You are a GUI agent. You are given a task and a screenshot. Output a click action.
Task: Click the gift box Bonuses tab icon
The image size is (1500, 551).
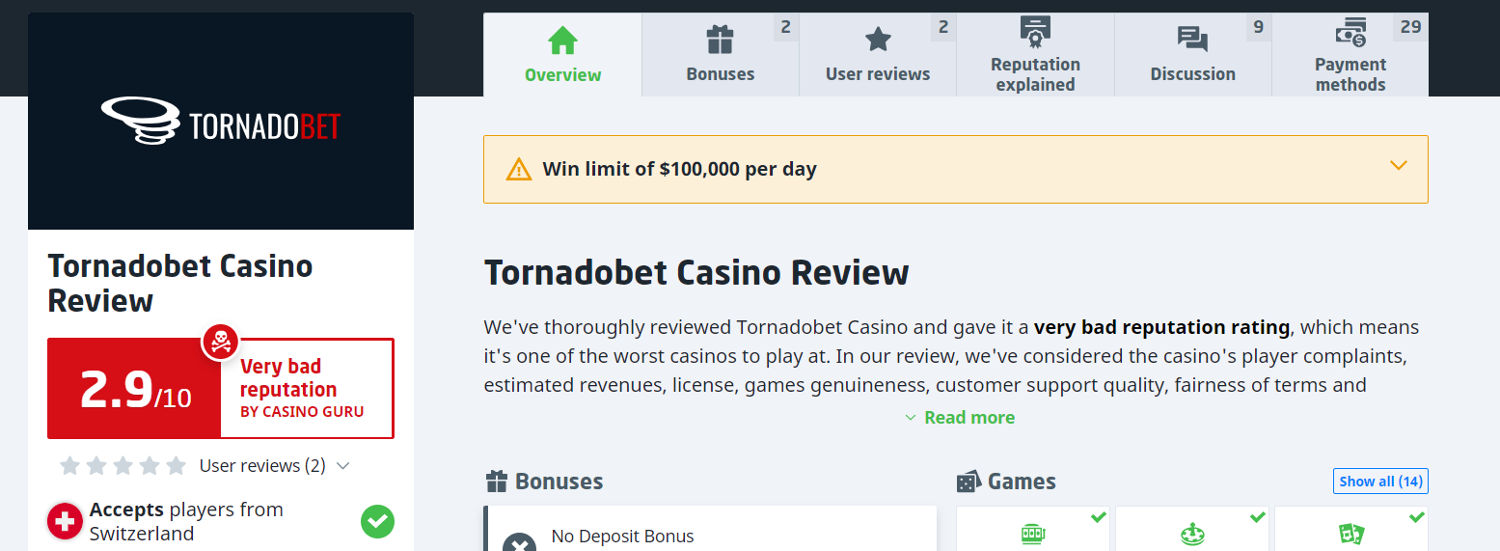pyautogui.click(x=720, y=40)
